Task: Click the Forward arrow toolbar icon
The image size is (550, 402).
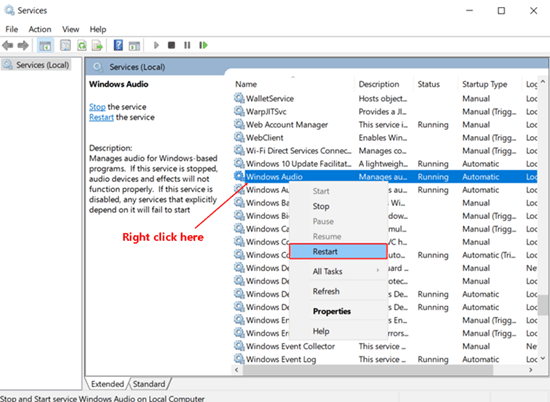Action: click(23, 45)
